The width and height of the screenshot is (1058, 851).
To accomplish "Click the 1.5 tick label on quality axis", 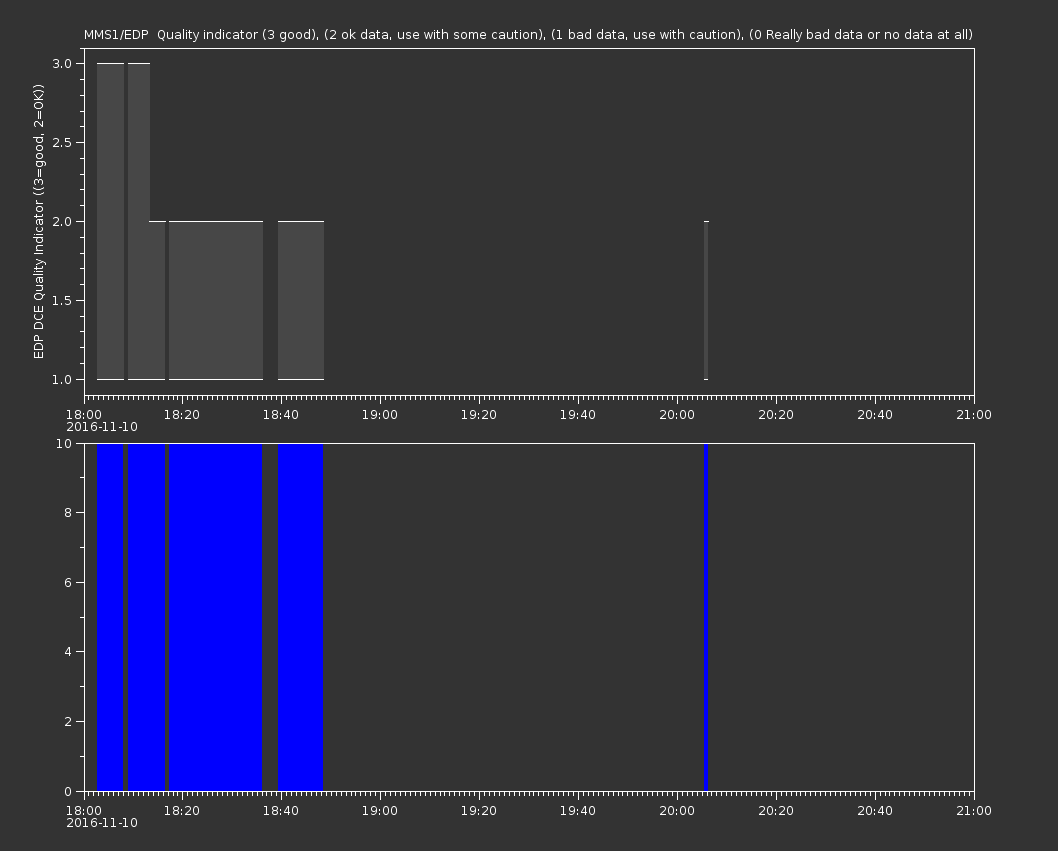I will coord(62,300).
